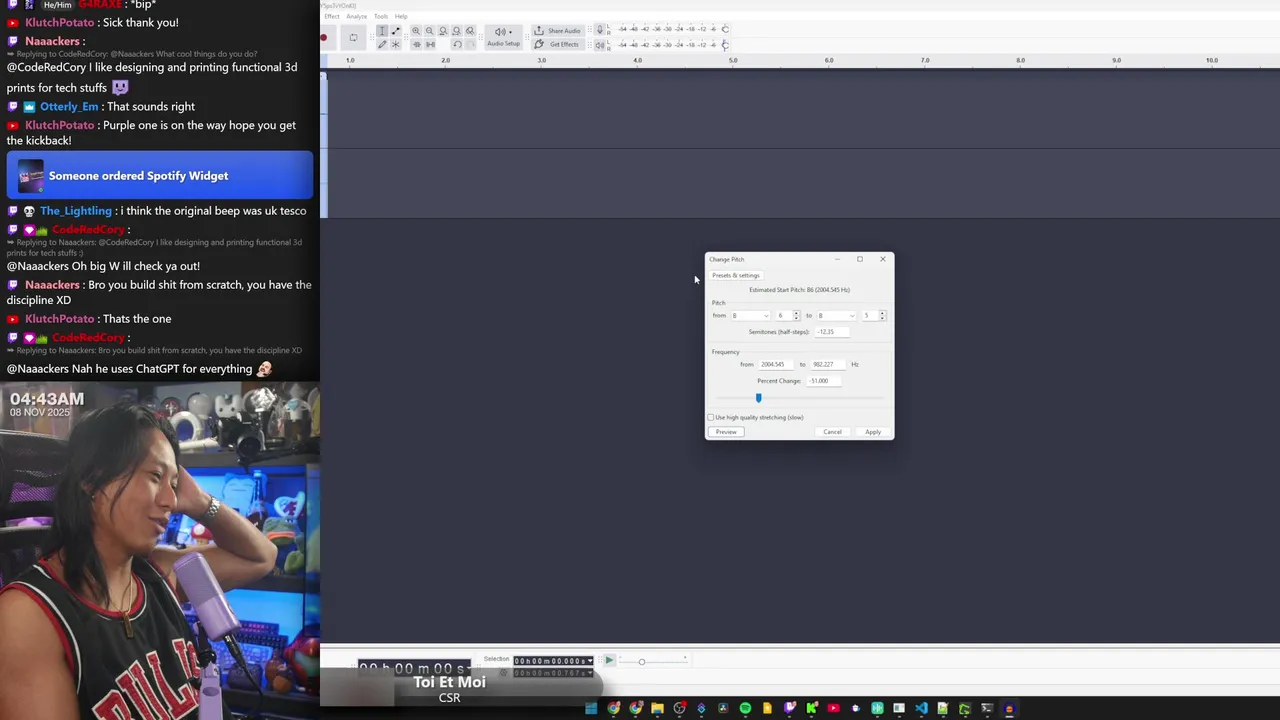
Task: Open YouTube icon in taskbar
Action: pos(833,708)
